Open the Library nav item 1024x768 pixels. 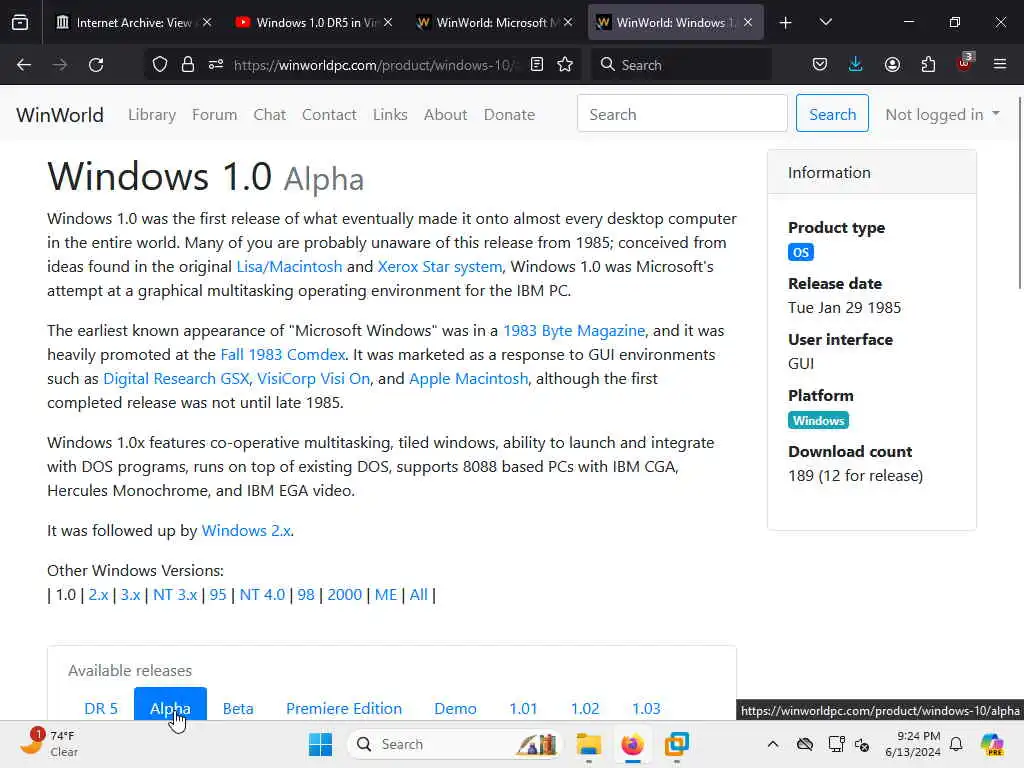[152, 114]
